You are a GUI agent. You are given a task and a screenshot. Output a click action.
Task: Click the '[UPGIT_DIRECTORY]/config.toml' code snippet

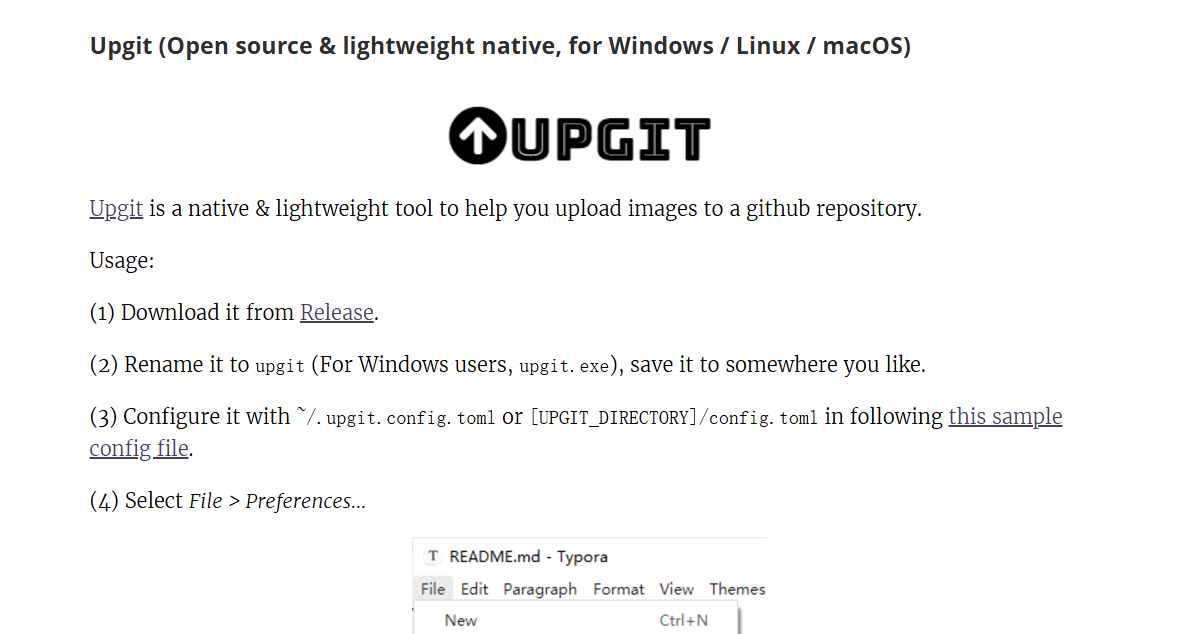click(674, 418)
